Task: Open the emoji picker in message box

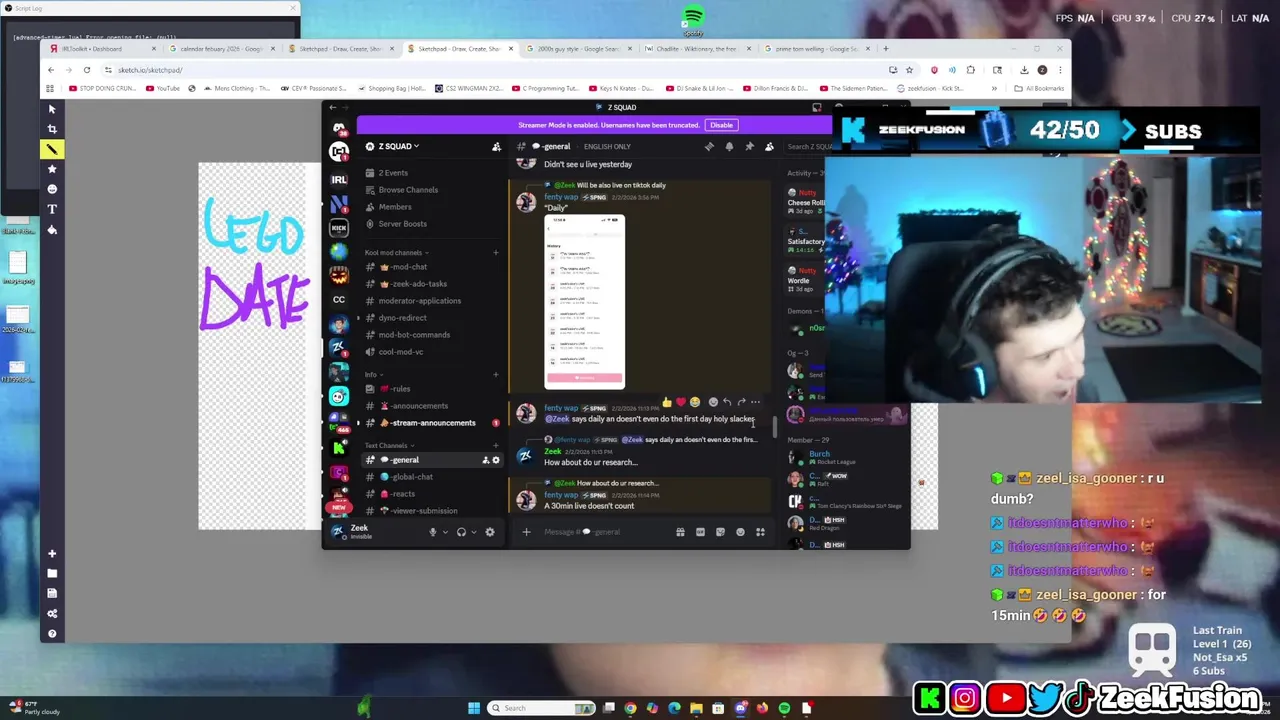Action: (740, 532)
